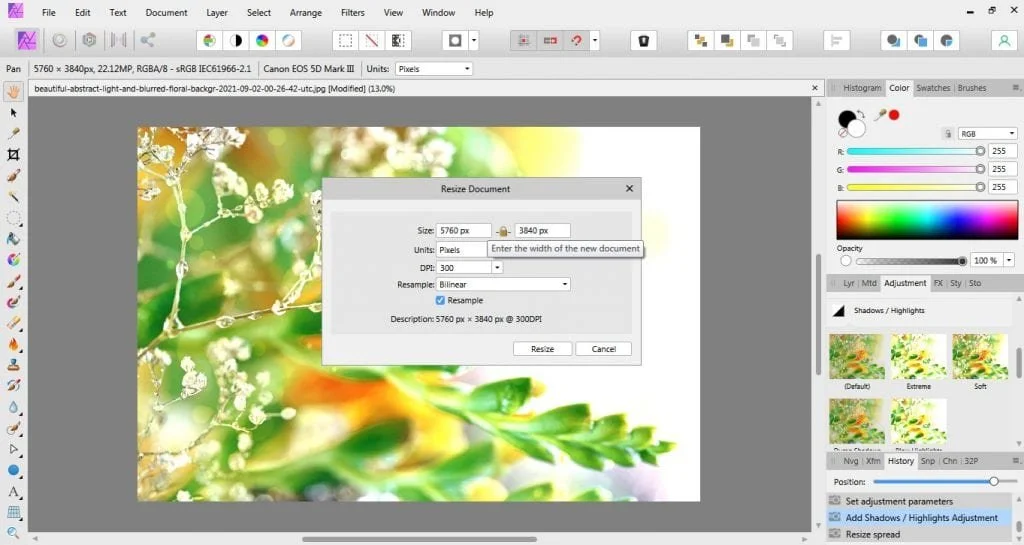Click the Cancel button in dialog
This screenshot has height=545, width=1024.
[x=603, y=349]
